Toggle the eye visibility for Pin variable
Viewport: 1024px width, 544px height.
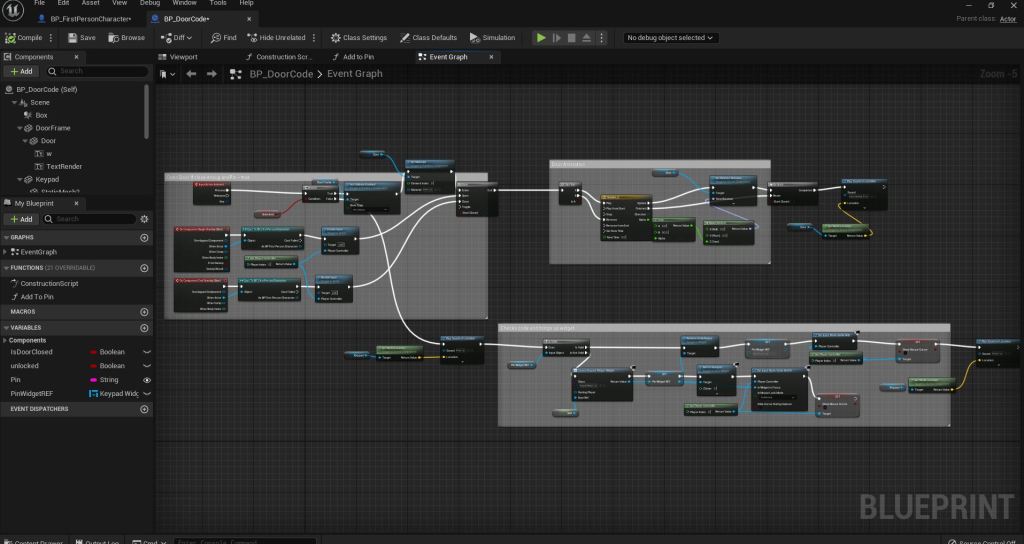(147, 380)
